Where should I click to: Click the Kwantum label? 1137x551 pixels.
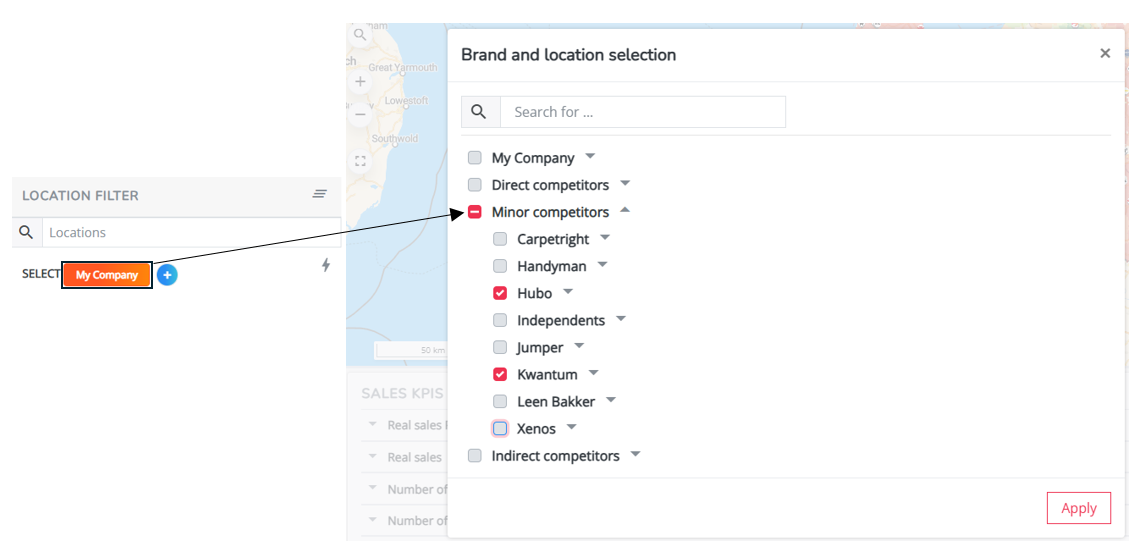coord(547,375)
